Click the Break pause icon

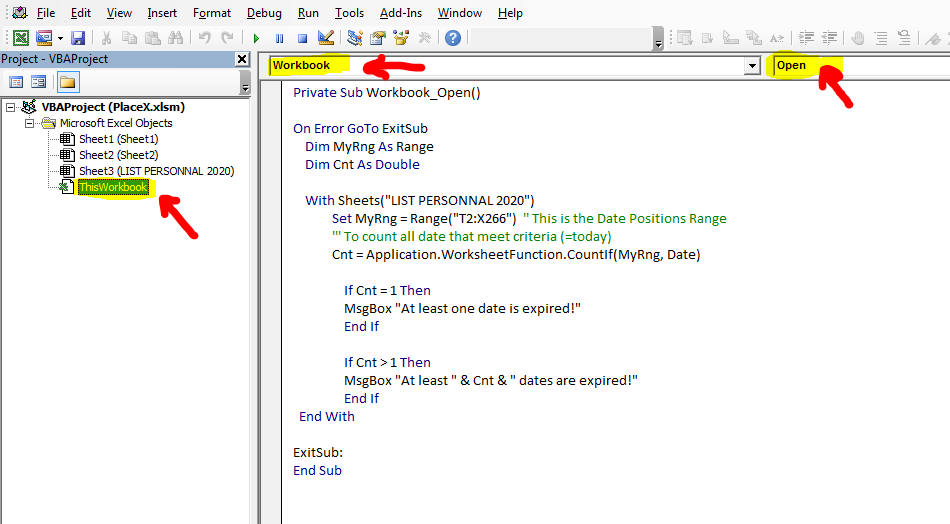279,38
